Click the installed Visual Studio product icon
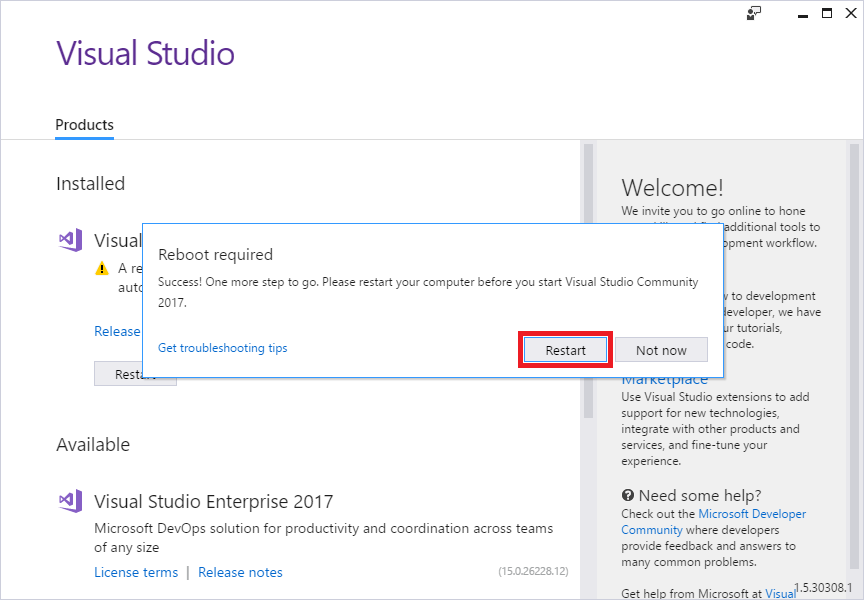Screen dimensions: 864x600 pos(69,240)
